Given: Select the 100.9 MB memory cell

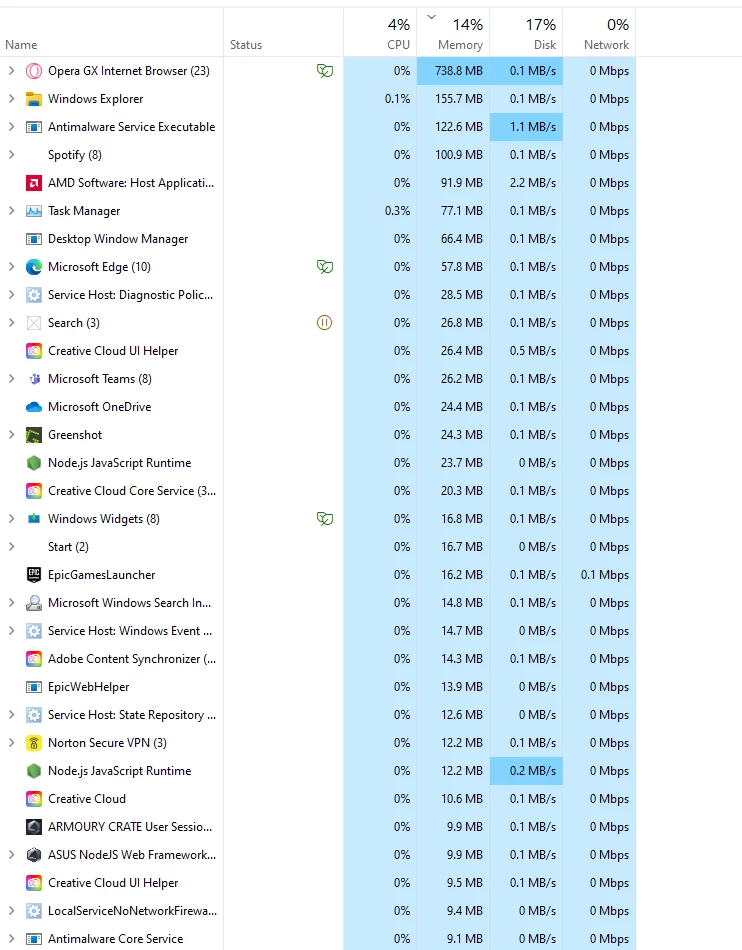Looking at the screenshot, I should 453,154.
